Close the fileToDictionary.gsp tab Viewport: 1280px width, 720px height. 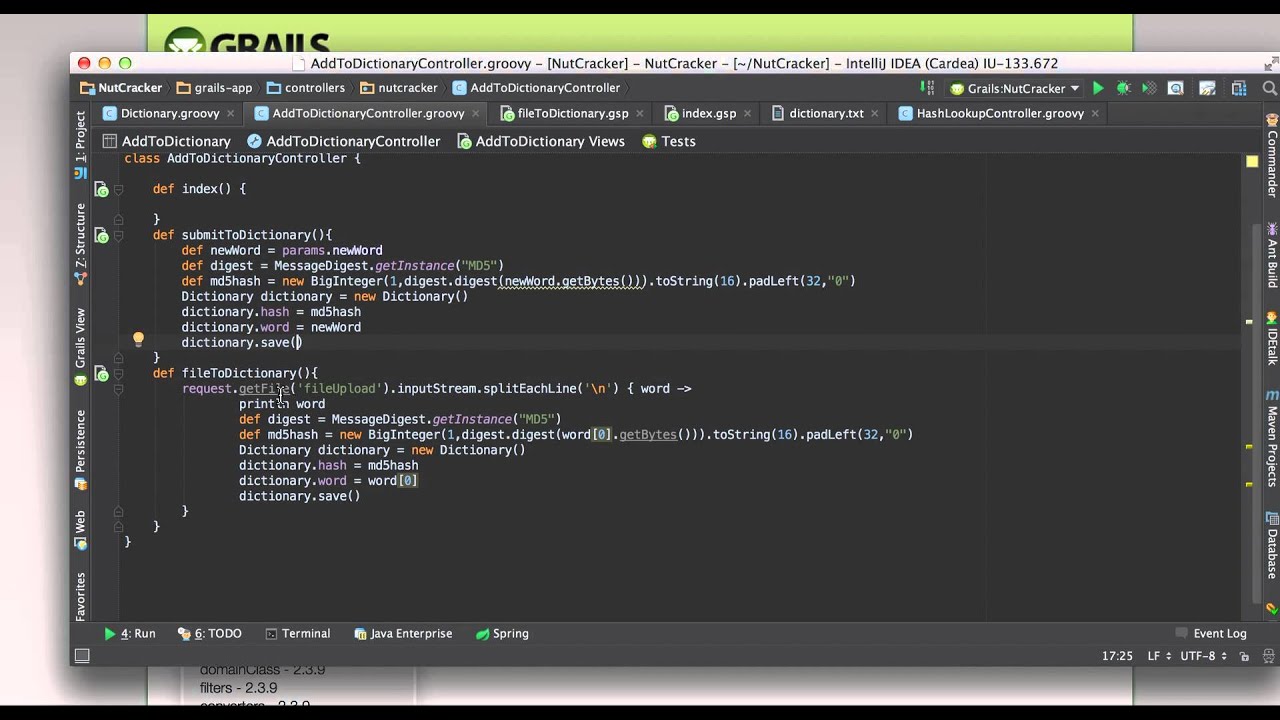pos(639,114)
